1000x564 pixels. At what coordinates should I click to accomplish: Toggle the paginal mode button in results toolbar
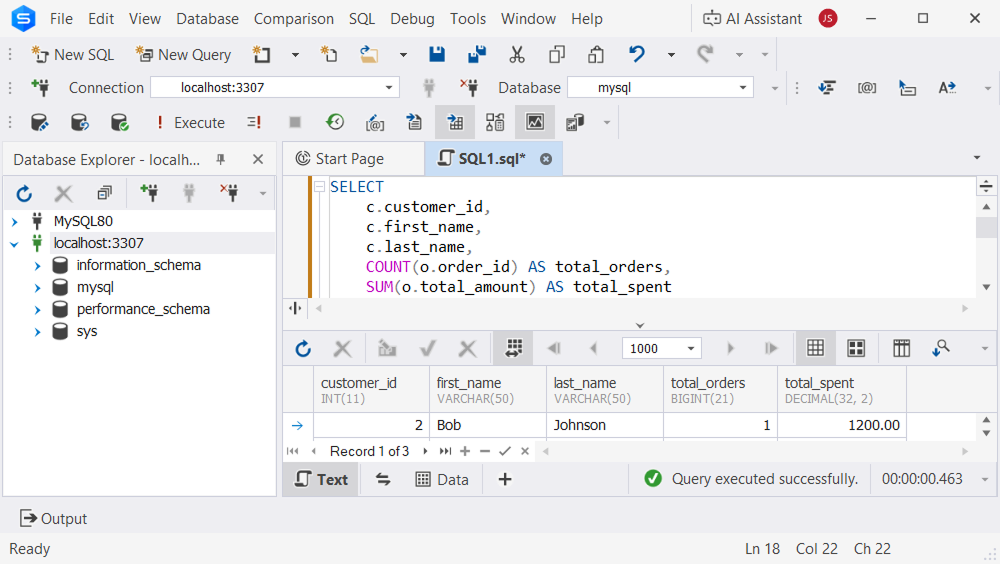pos(514,348)
